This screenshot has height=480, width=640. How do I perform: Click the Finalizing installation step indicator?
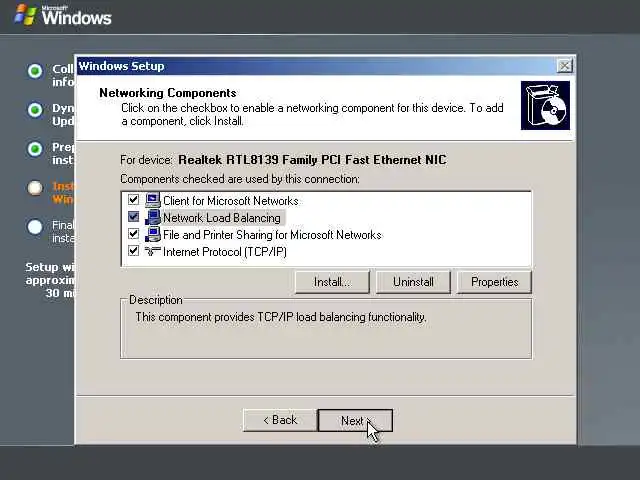35,227
